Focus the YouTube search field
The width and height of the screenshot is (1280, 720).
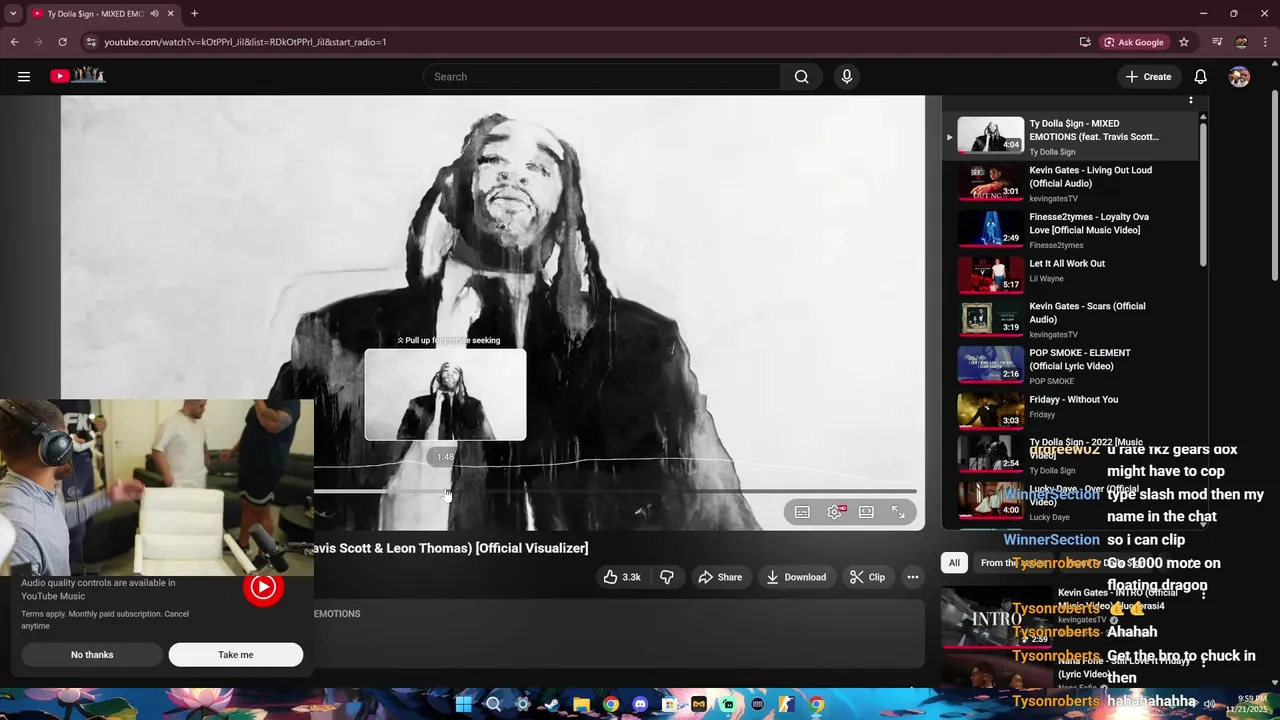601,76
